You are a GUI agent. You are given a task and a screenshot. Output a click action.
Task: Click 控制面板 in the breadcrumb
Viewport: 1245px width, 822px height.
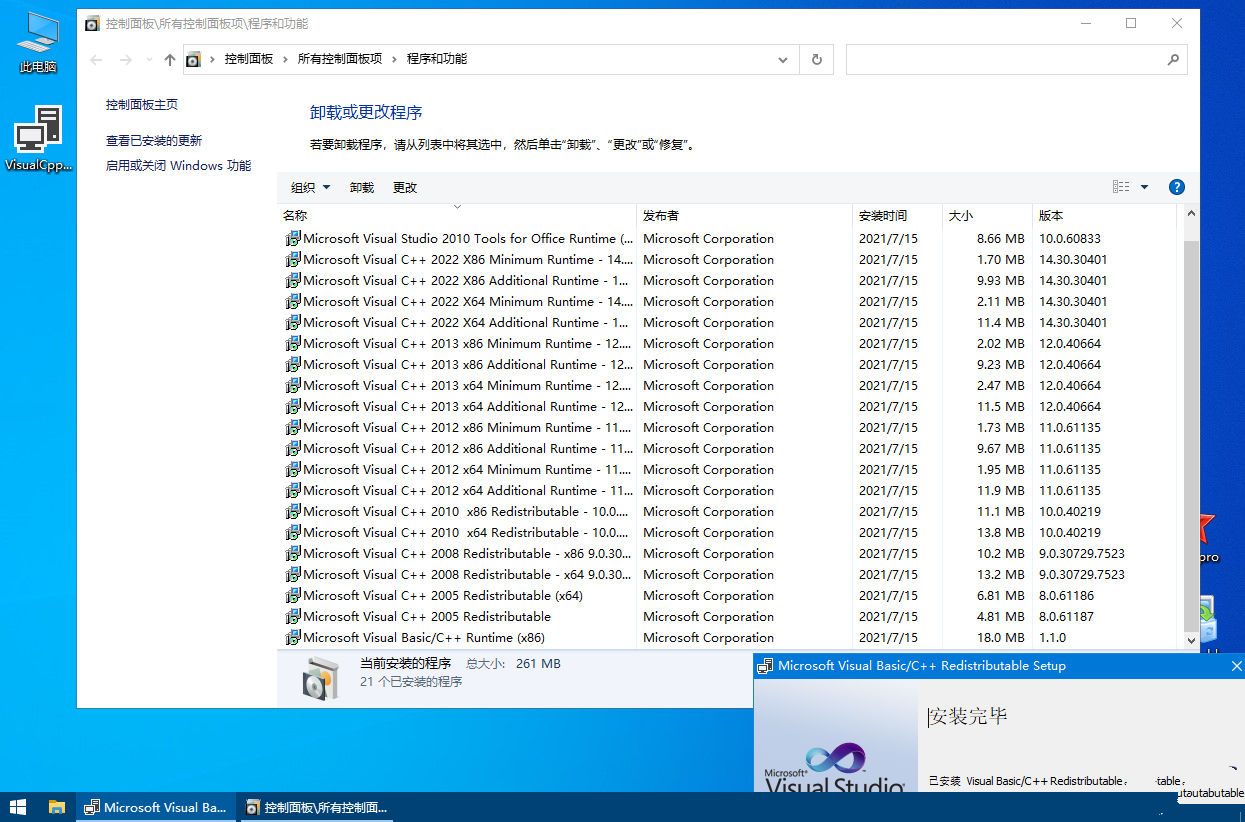[x=249, y=60]
